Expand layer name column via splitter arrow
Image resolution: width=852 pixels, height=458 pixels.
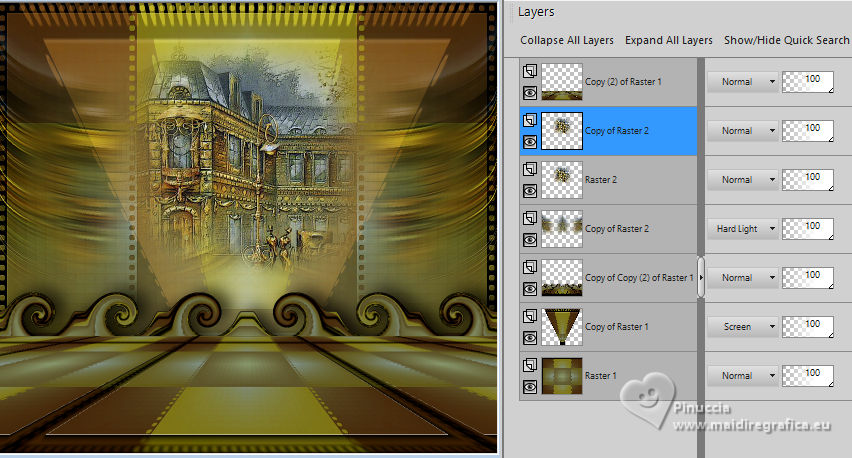[701, 278]
